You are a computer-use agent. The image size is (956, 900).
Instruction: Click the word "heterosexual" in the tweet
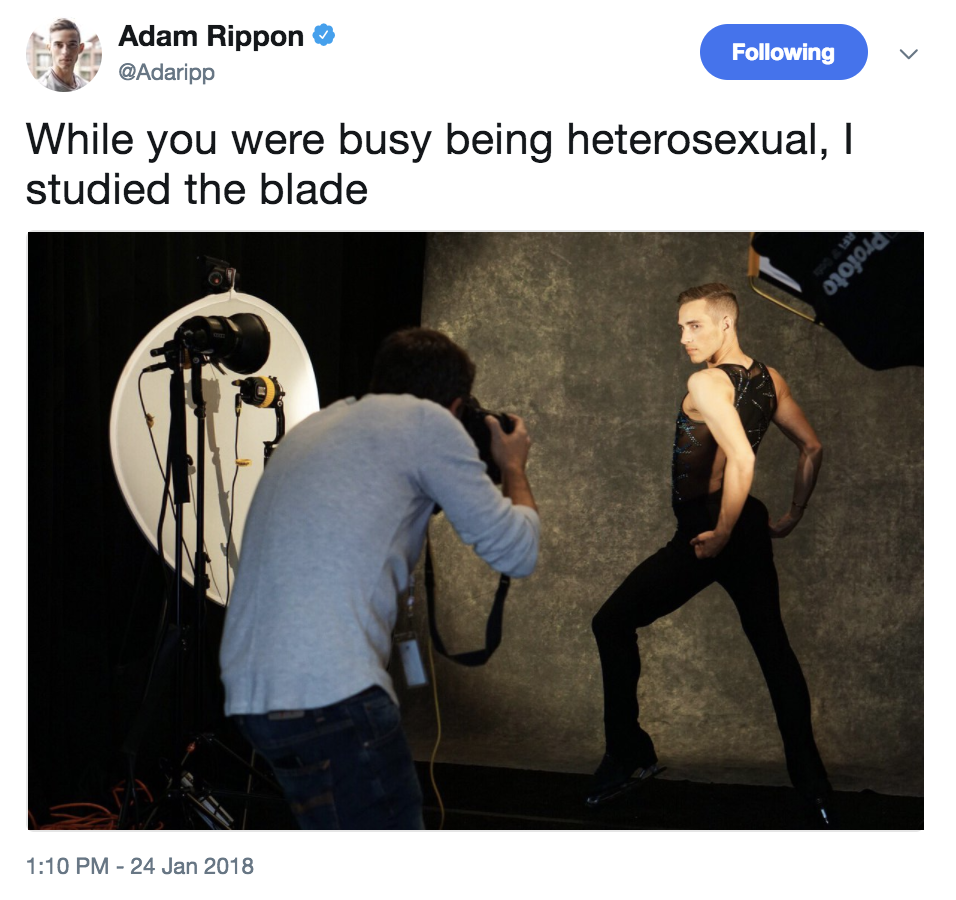[x=692, y=140]
